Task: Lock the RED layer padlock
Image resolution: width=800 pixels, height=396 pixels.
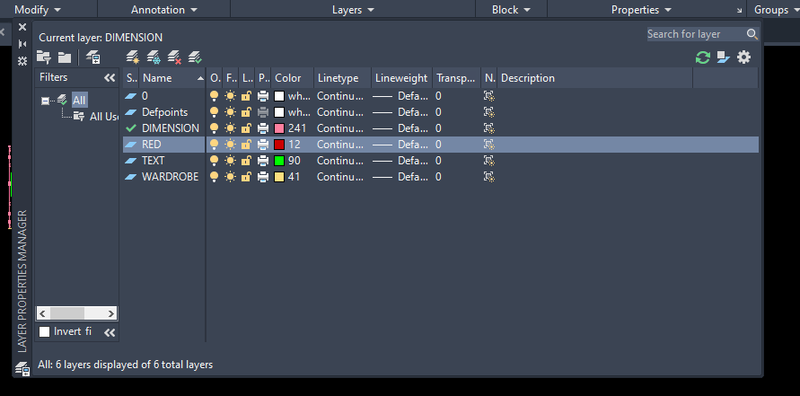Action: pyautogui.click(x=246, y=144)
